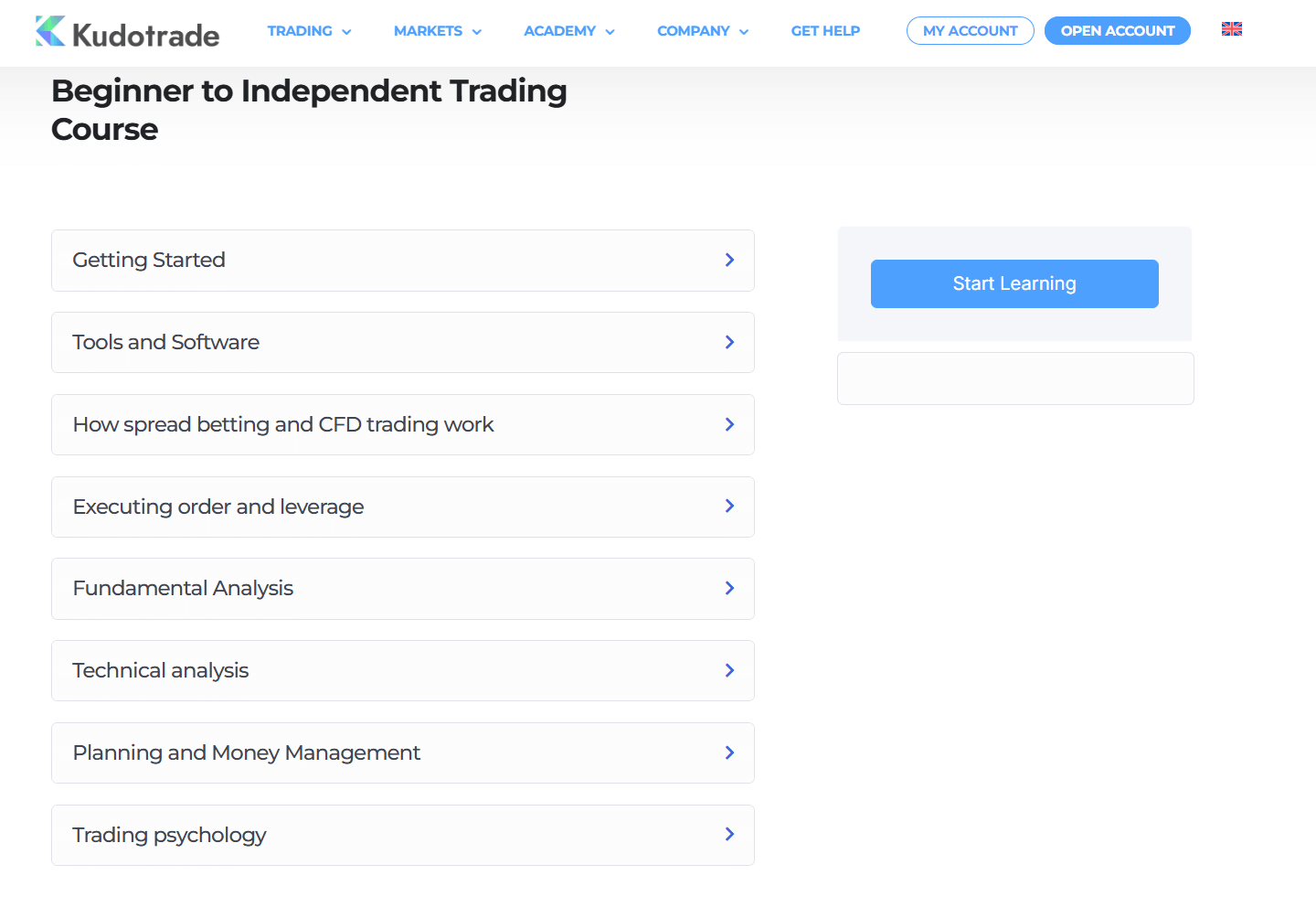Select 'Planning and Money Management' title text
Image resolution: width=1316 pixels, height=907 pixels.
(247, 752)
